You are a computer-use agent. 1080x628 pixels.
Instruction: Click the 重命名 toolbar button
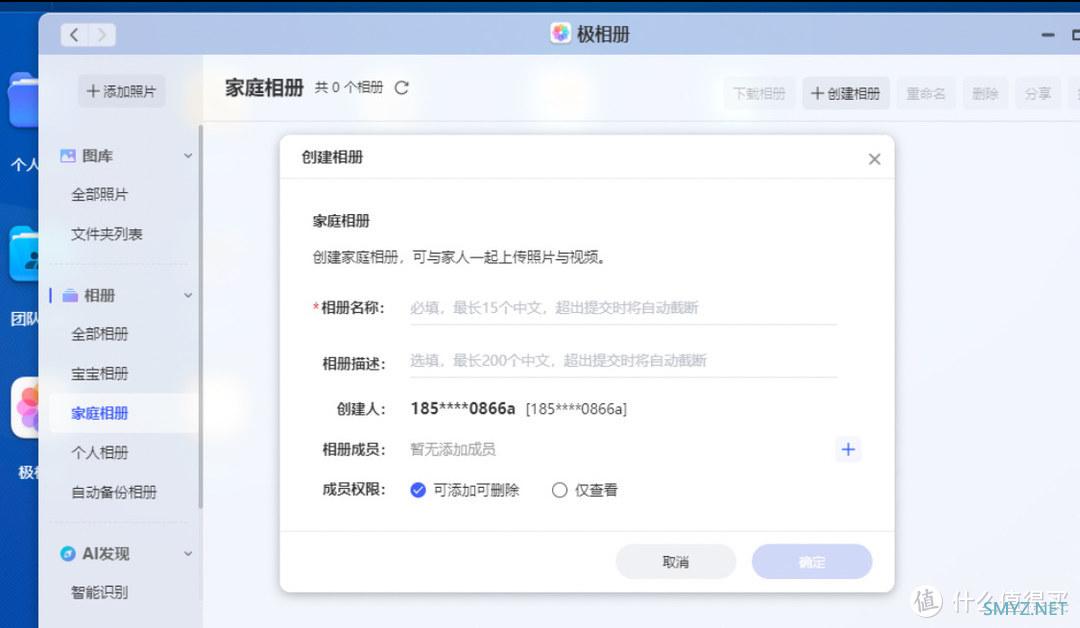click(926, 93)
